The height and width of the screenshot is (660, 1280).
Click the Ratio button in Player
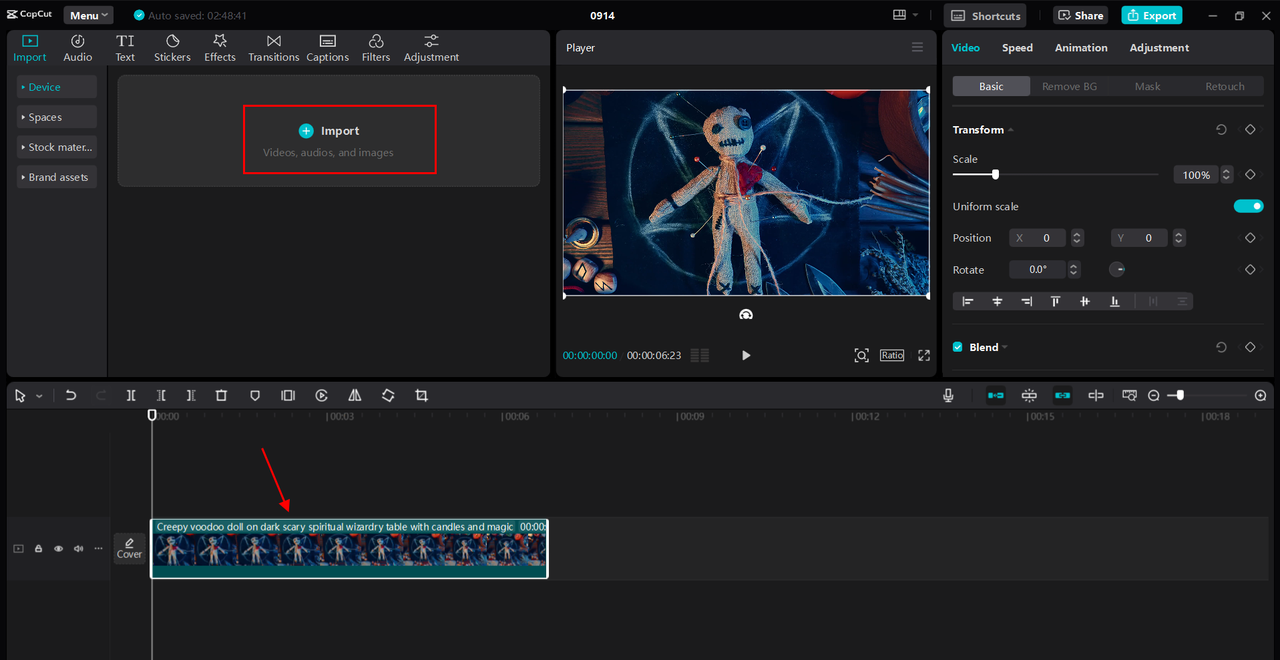click(892, 355)
